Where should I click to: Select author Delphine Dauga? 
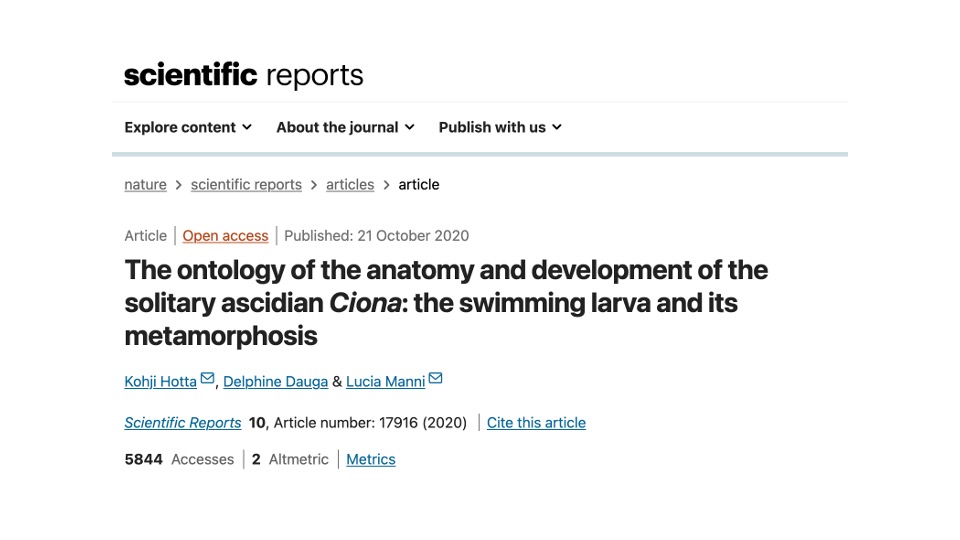click(275, 382)
